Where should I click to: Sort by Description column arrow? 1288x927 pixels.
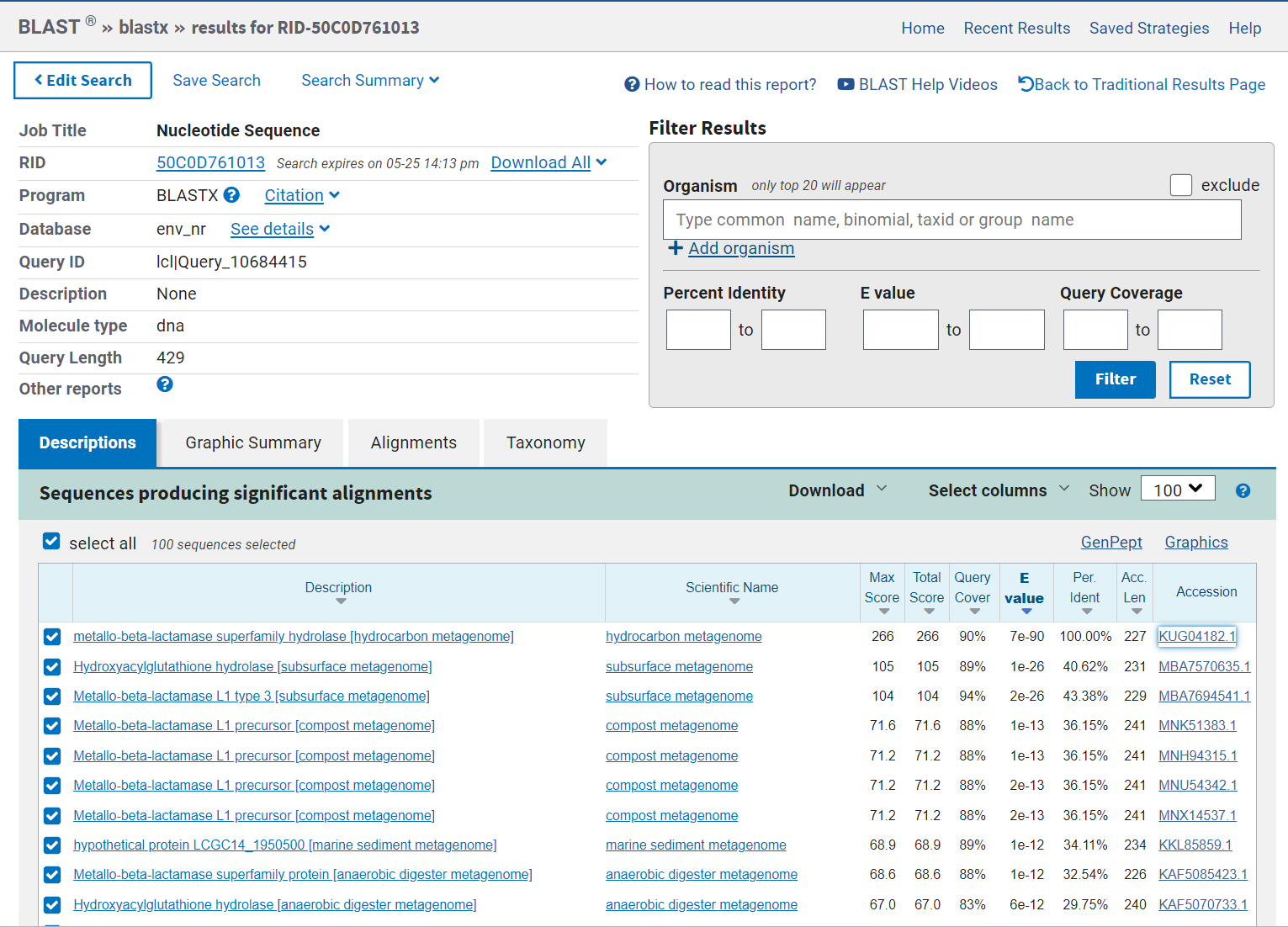pyautogui.click(x=341, y=601)
